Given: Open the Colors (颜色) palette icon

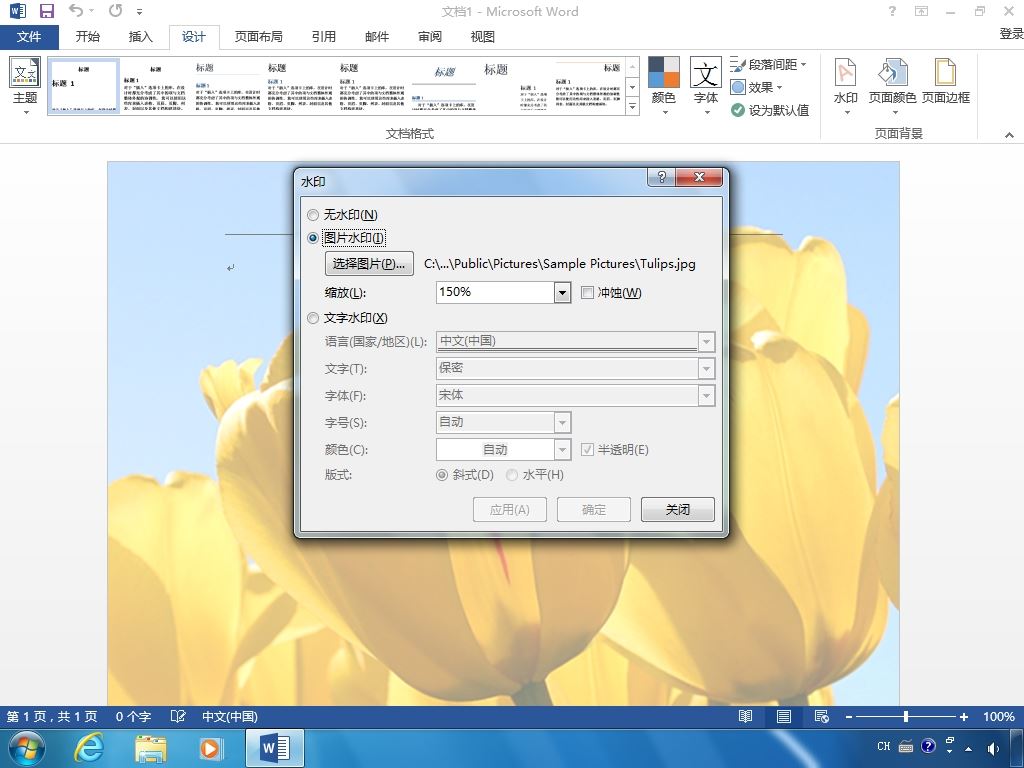Looking at the screenshot, I should click(x=664, y=72).
